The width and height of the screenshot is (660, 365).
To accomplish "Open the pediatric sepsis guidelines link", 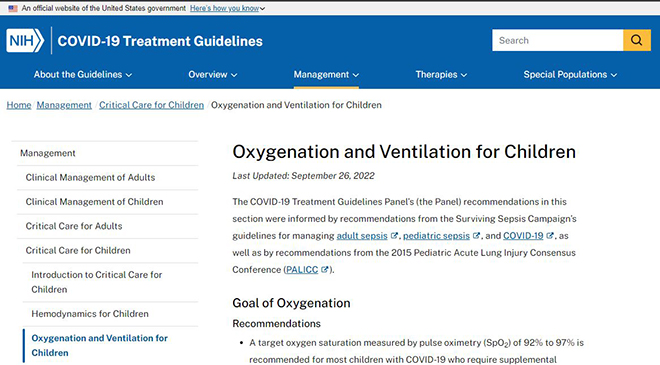I will (436, 236).
